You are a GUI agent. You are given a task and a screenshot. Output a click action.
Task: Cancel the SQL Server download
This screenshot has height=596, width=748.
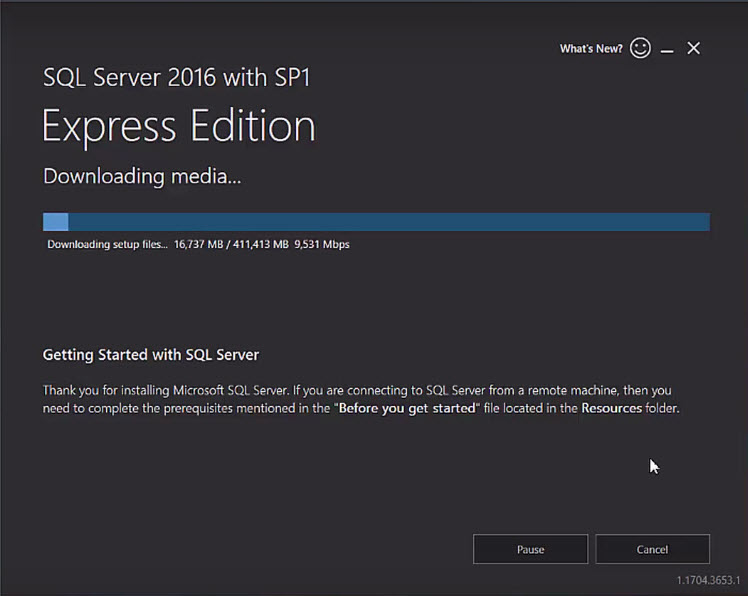[652, 549]
